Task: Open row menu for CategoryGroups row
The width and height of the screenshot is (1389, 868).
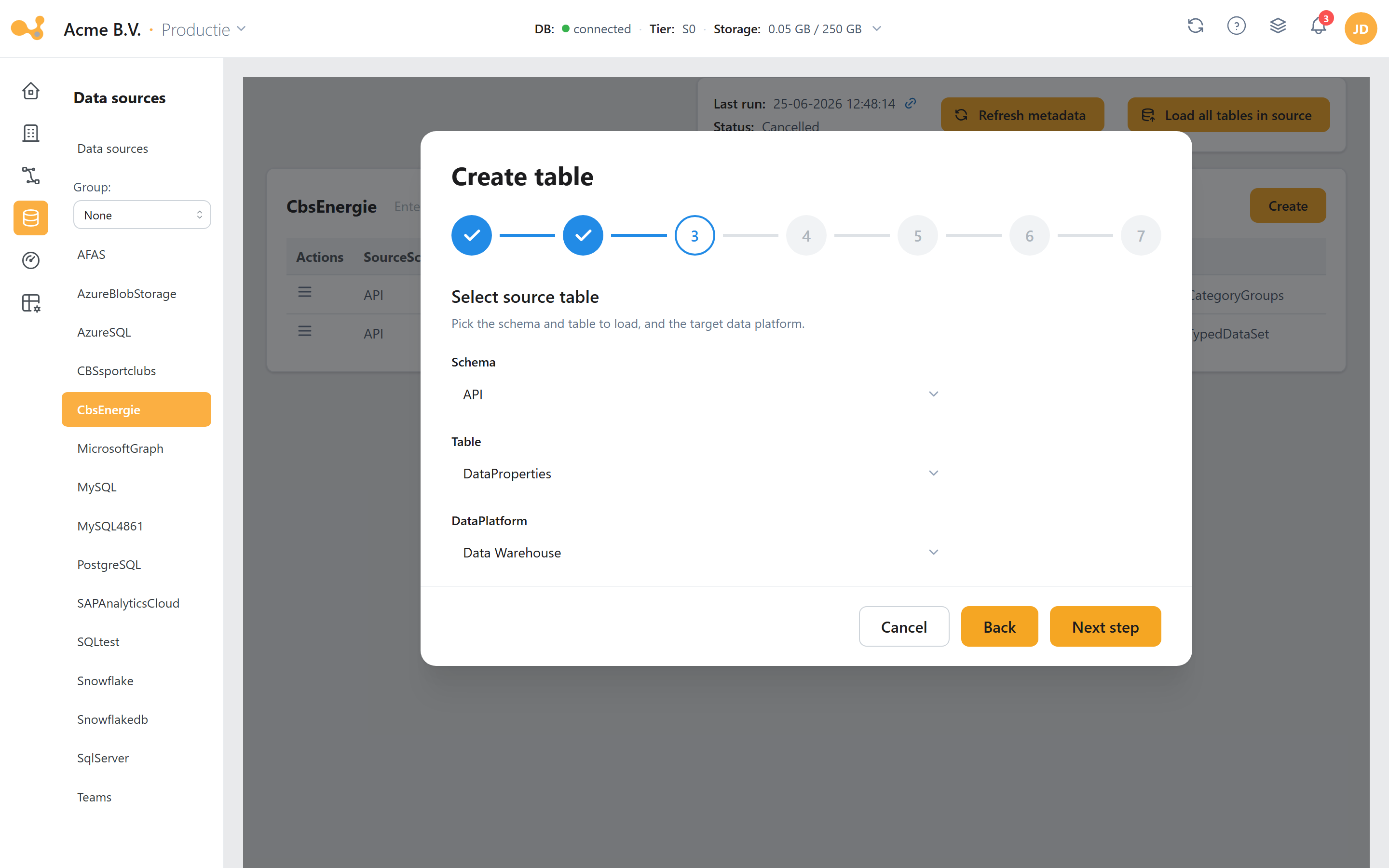Action: click(305, 292)
